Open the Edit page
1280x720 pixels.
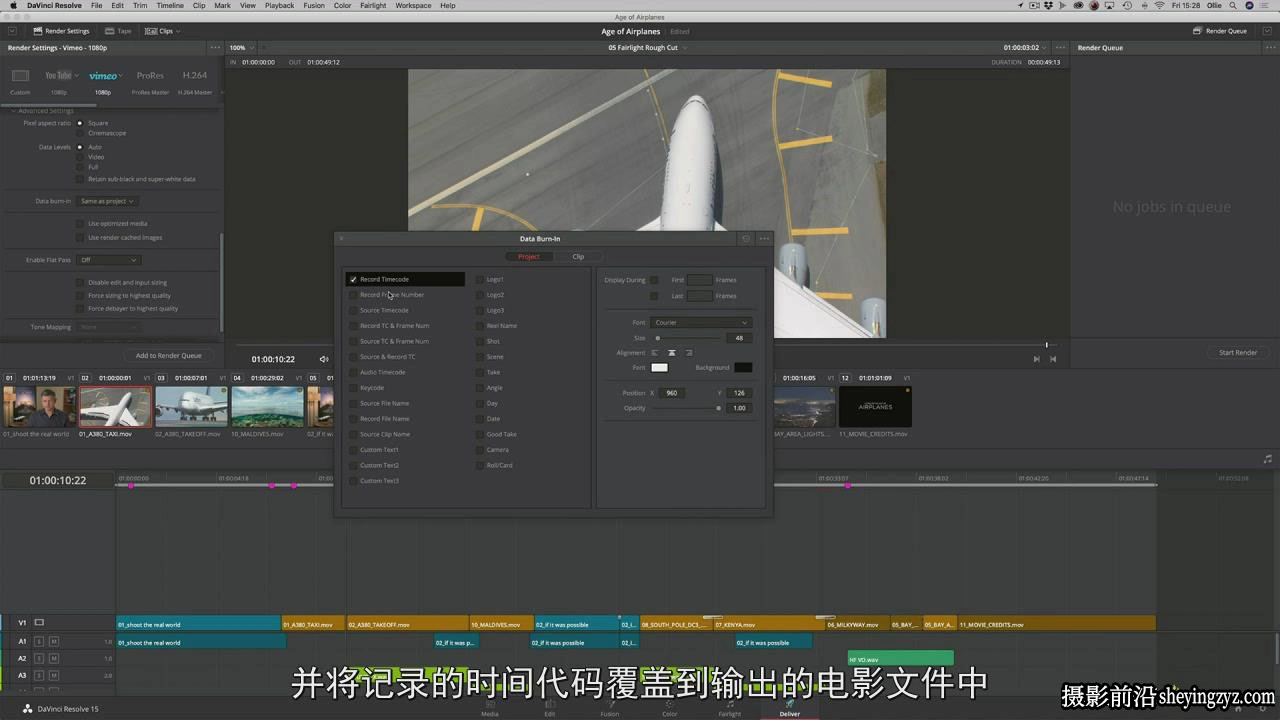click(550, 708)
